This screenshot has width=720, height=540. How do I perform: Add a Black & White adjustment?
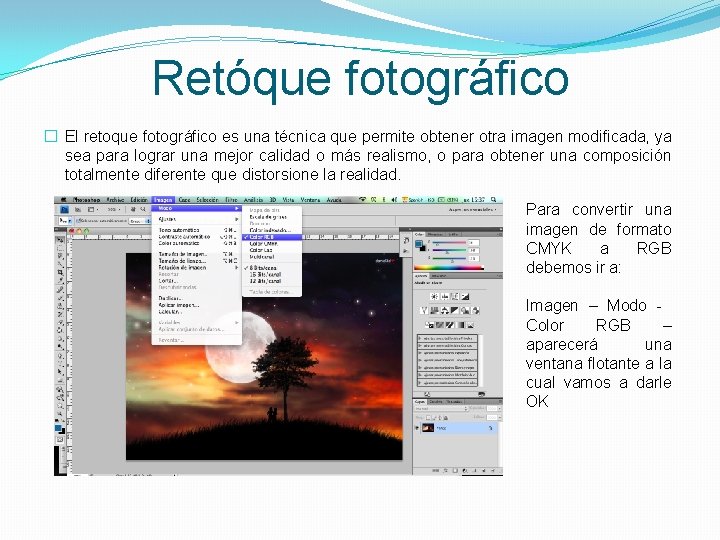click(455, 310)
